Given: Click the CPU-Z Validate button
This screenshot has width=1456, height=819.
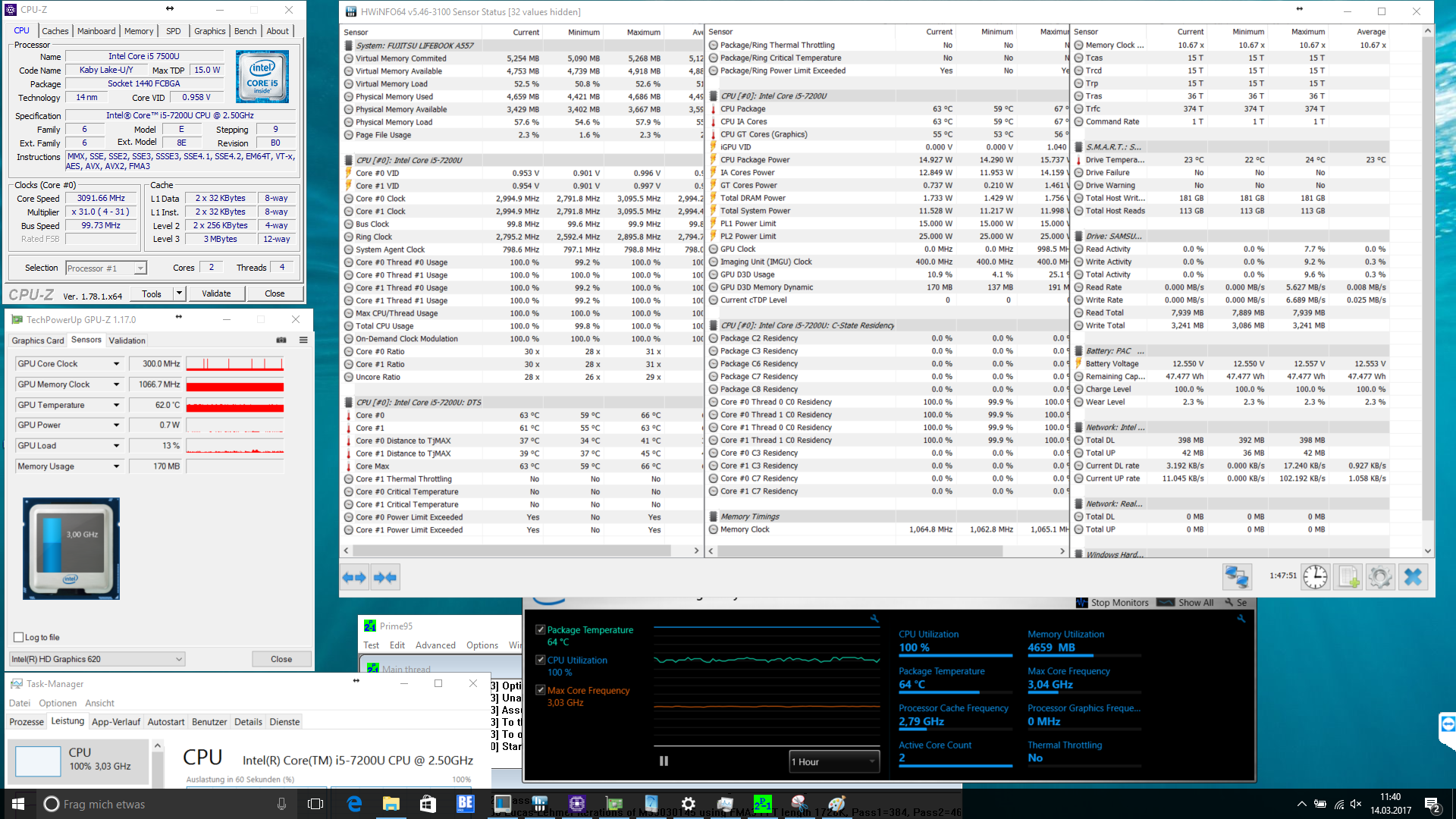Looking at the screenshot, I should tap(216, 293).
